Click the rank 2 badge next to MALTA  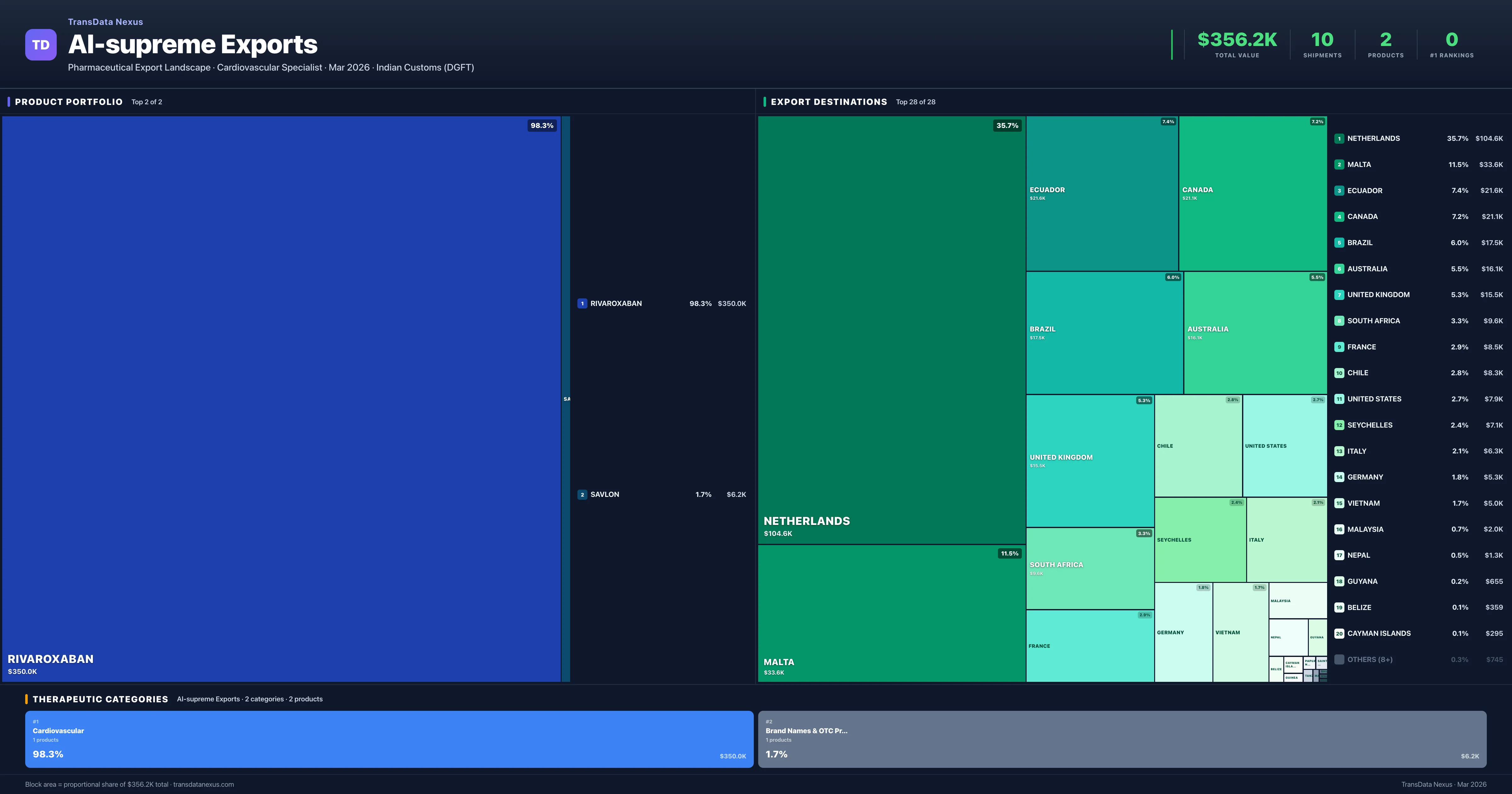(x=1339, y=164)
